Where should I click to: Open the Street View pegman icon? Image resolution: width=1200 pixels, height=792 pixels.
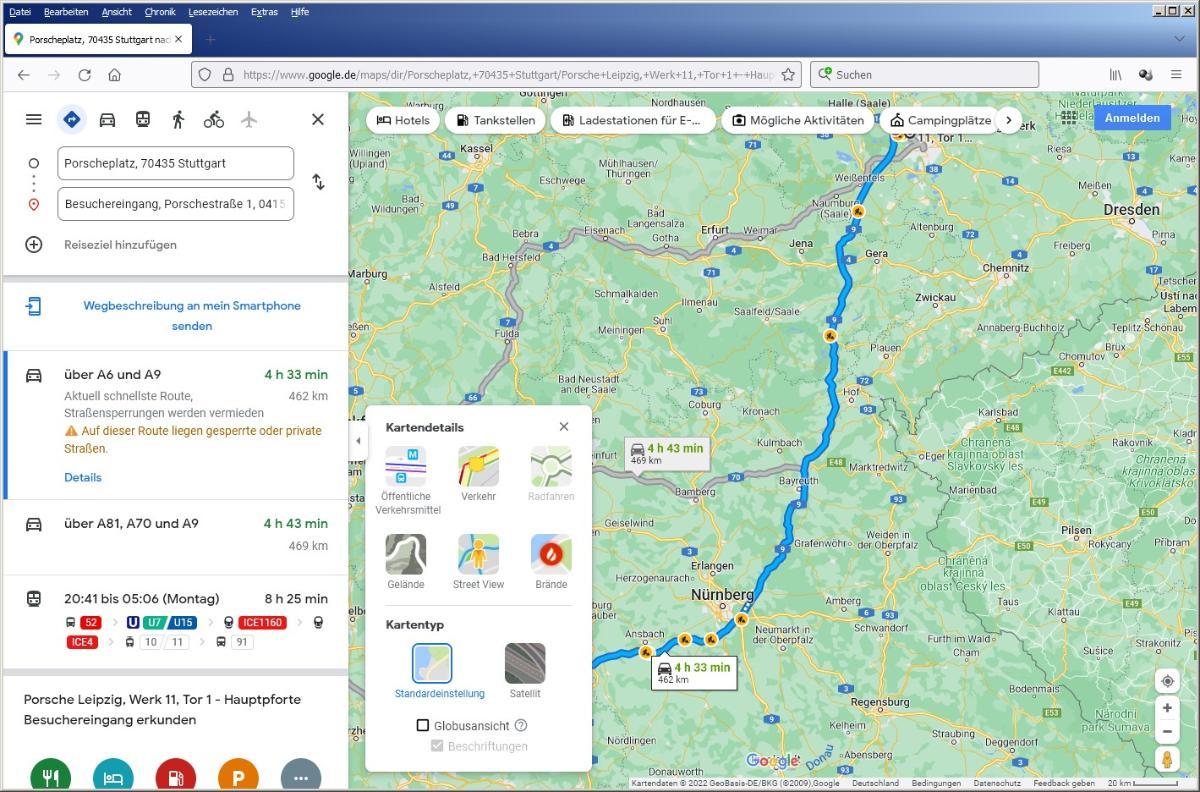[x=1166, y=759]
